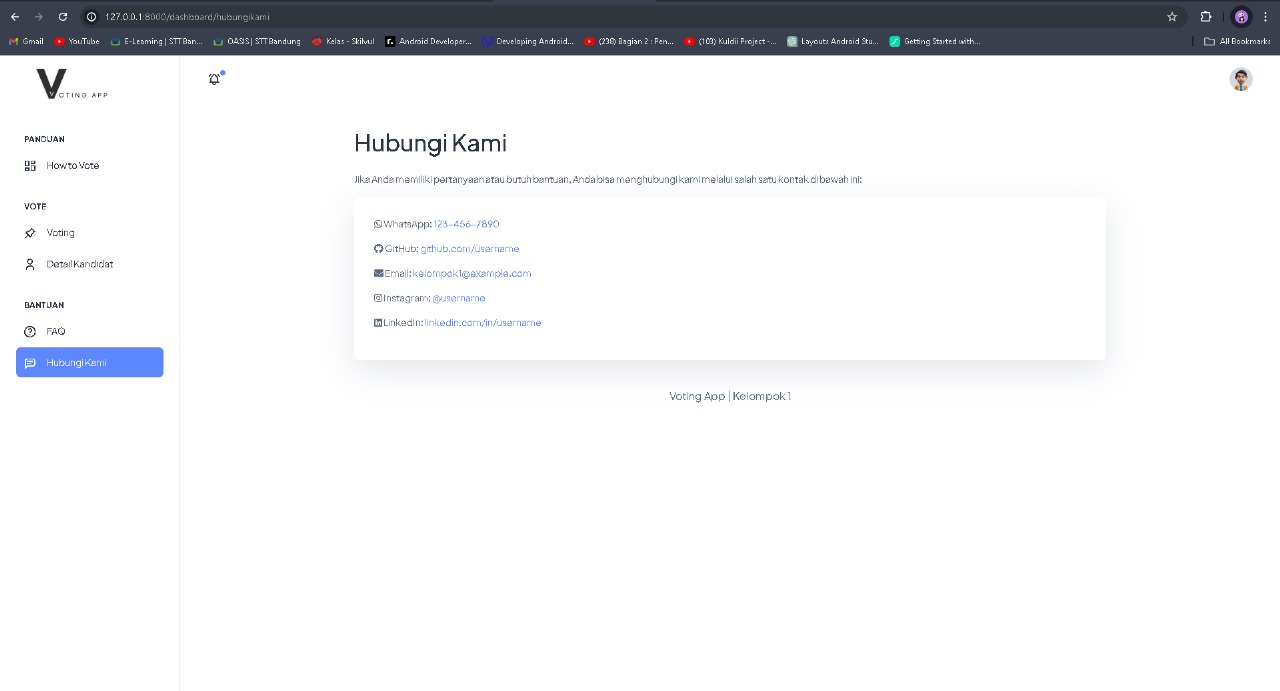
Task: Go to Detail Kandidat page
Action: [79, 265]
